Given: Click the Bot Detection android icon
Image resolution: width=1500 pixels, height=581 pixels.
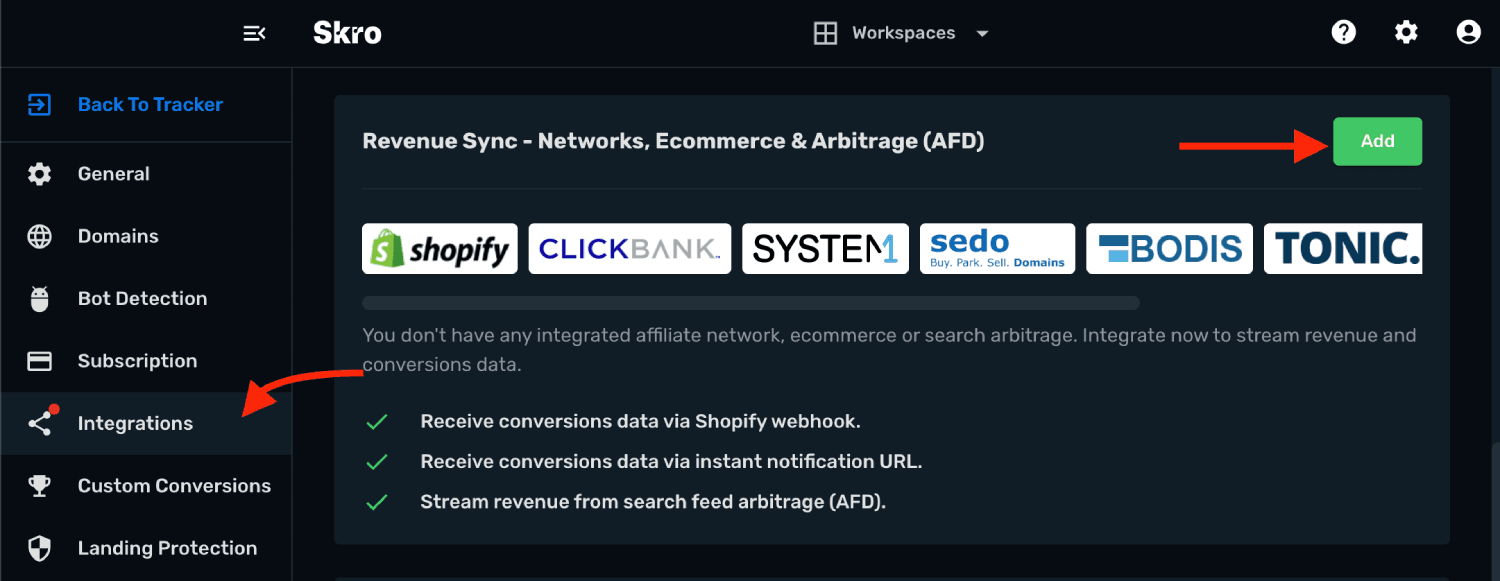Looking at the screenshot, I should 39,299.
